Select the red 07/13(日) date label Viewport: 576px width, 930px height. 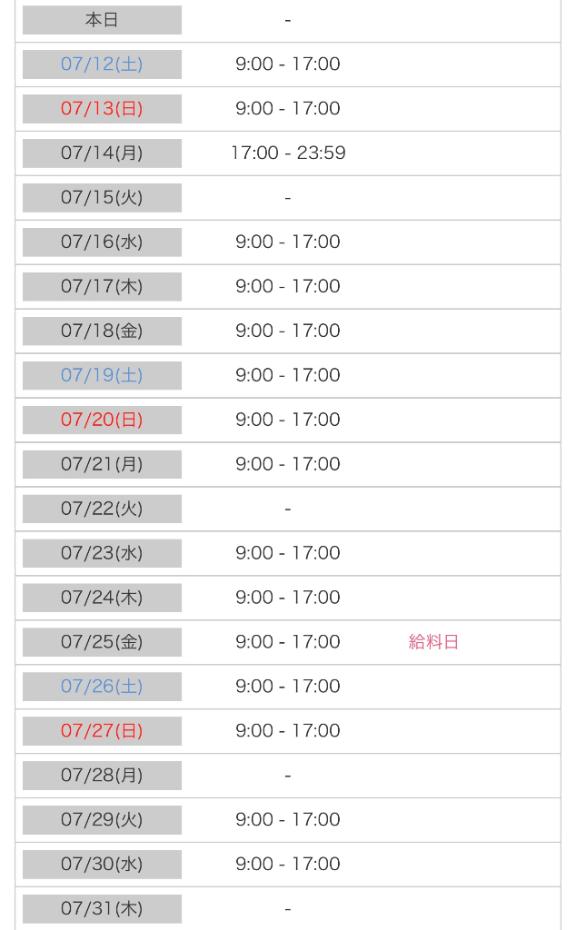point(102,109)
